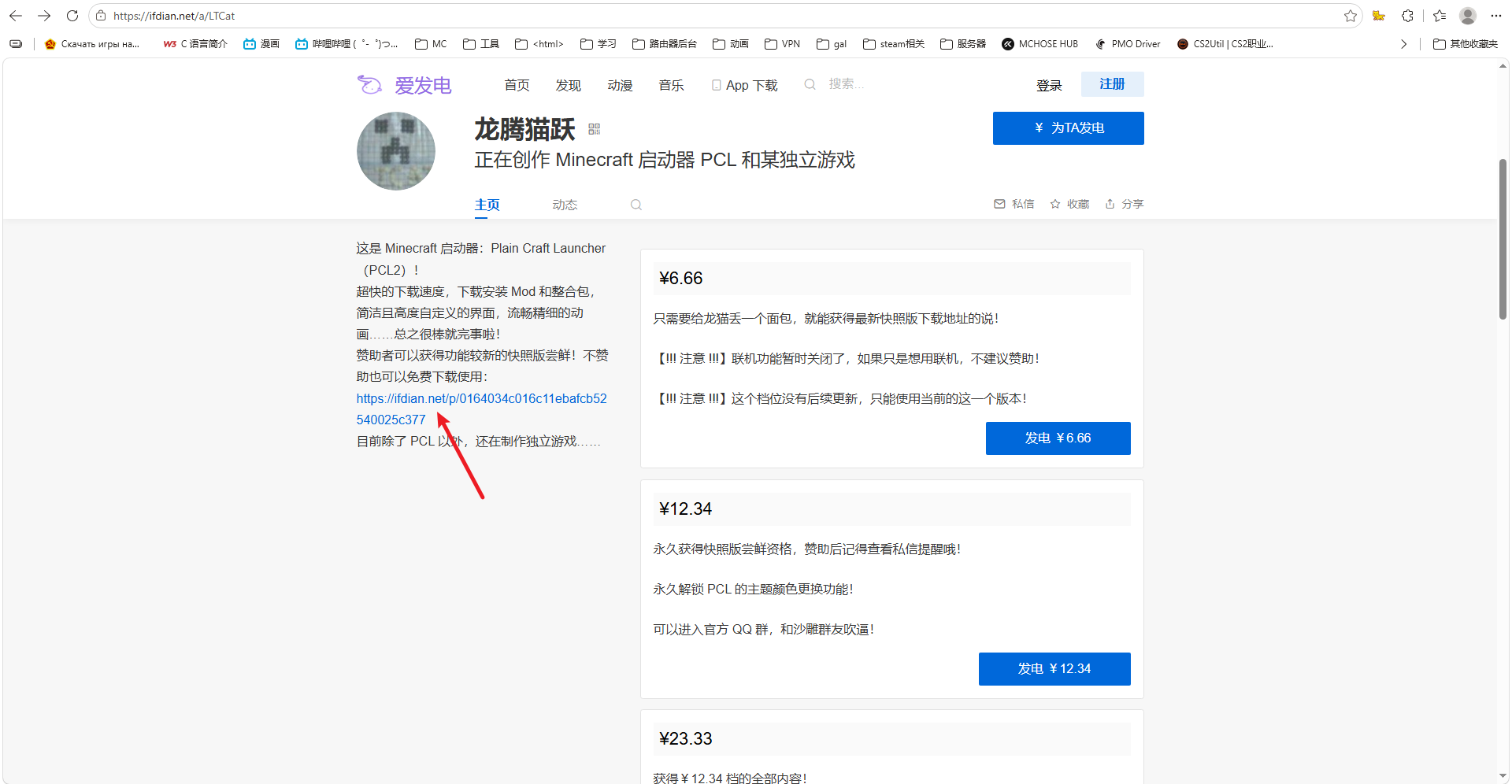Expand the gal bookmark folder
1512x784 pixels.
point(832,44)
